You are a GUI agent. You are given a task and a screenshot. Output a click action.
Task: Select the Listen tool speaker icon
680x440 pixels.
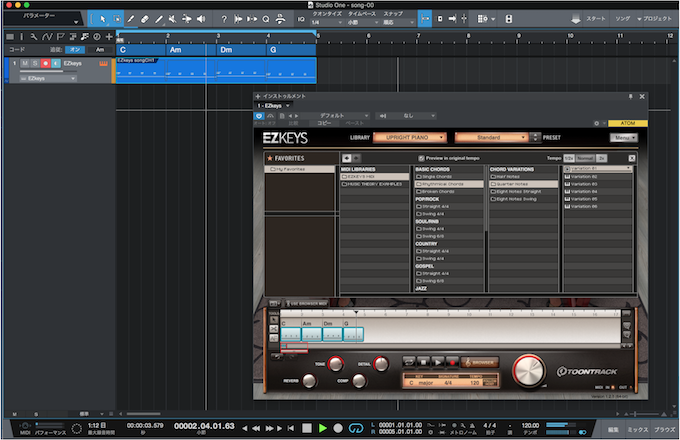pos(201,19)
